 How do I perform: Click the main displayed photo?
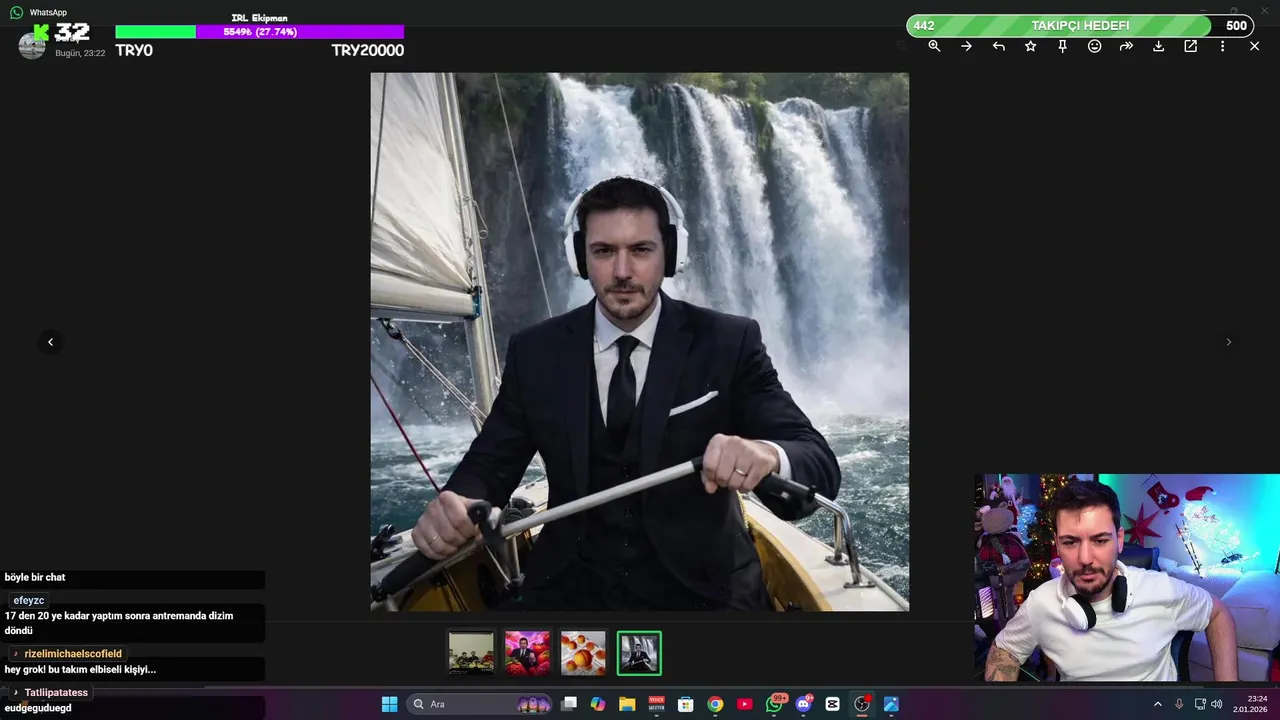click(639, 341)
